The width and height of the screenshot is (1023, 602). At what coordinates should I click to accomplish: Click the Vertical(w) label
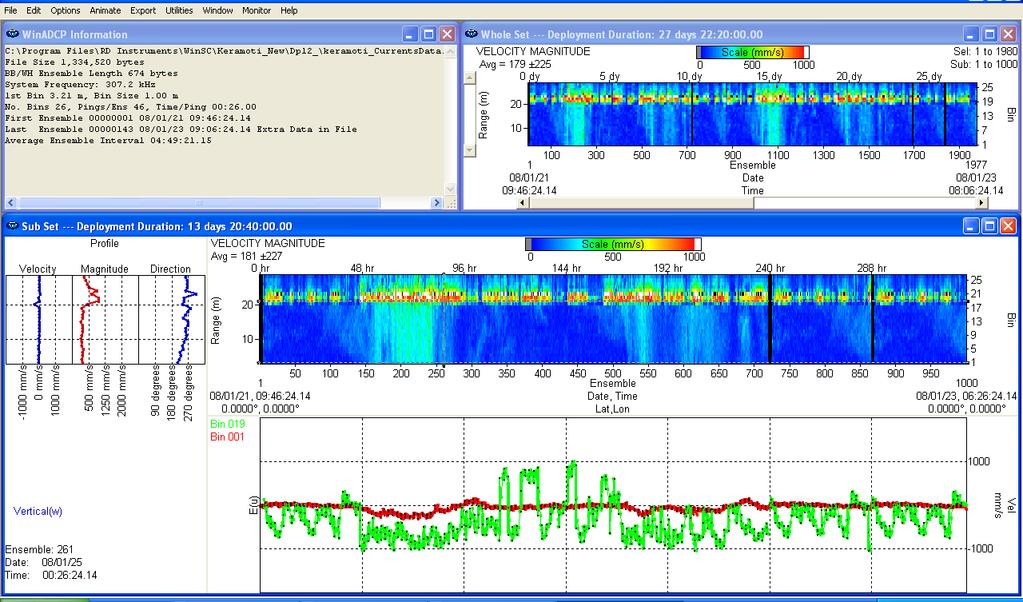point(38,511)
